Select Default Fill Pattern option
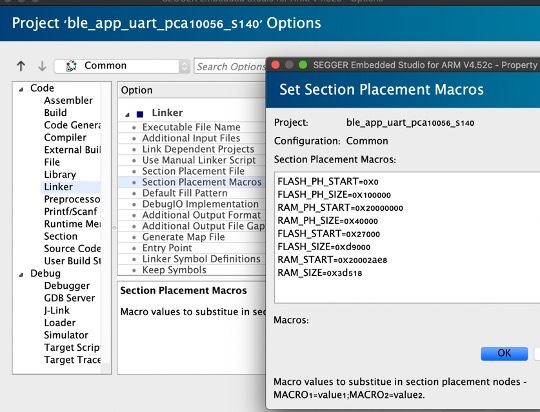 point(185,193)
